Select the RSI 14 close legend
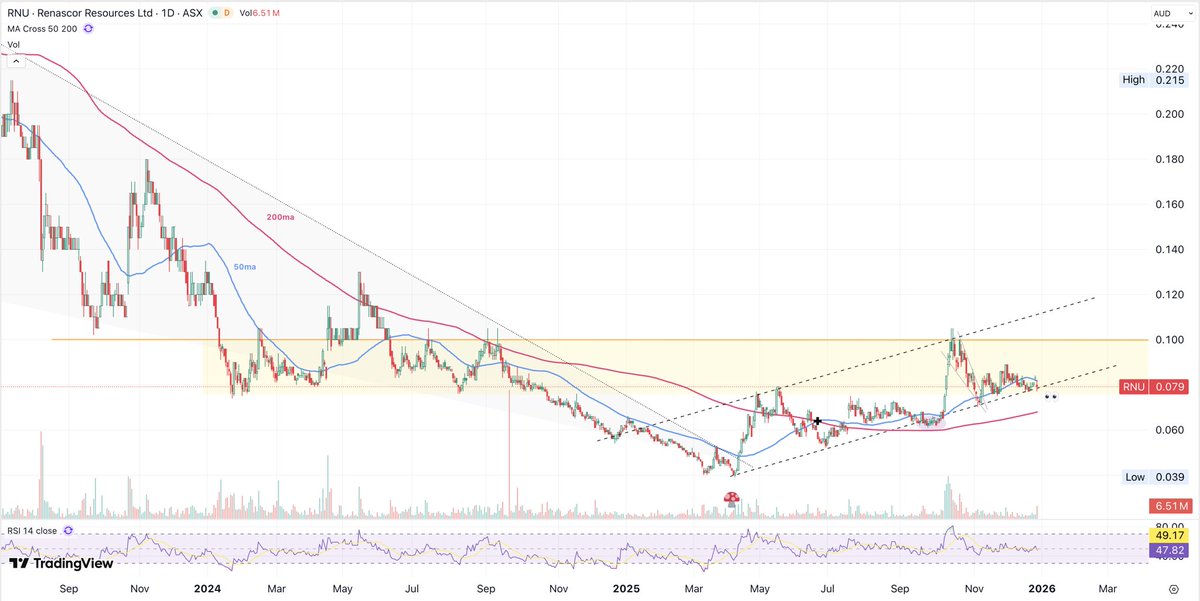1200x601 pixels. pos(32,530)
